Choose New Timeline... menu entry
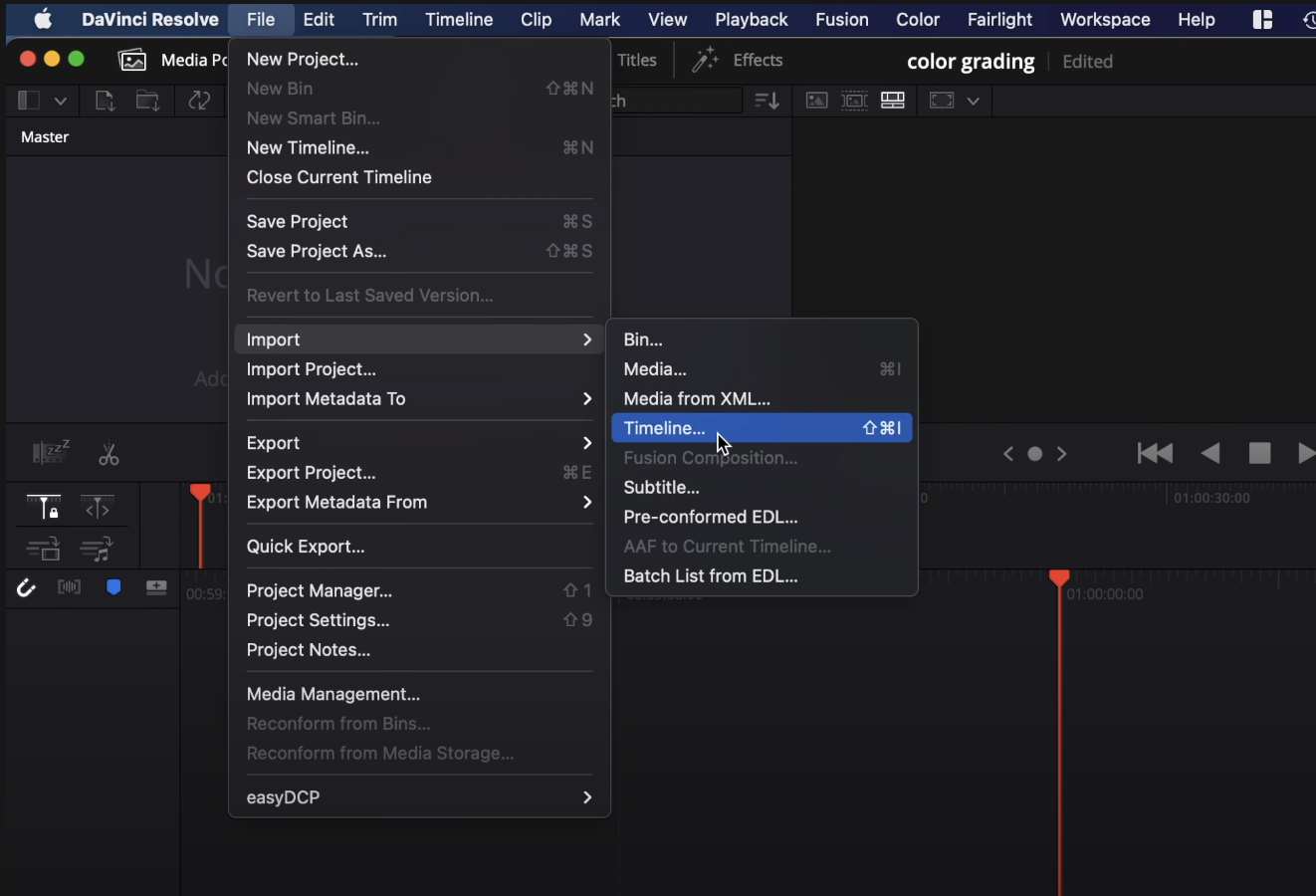1316x896 pixels. pyautogui.click(x=419, y=147)
